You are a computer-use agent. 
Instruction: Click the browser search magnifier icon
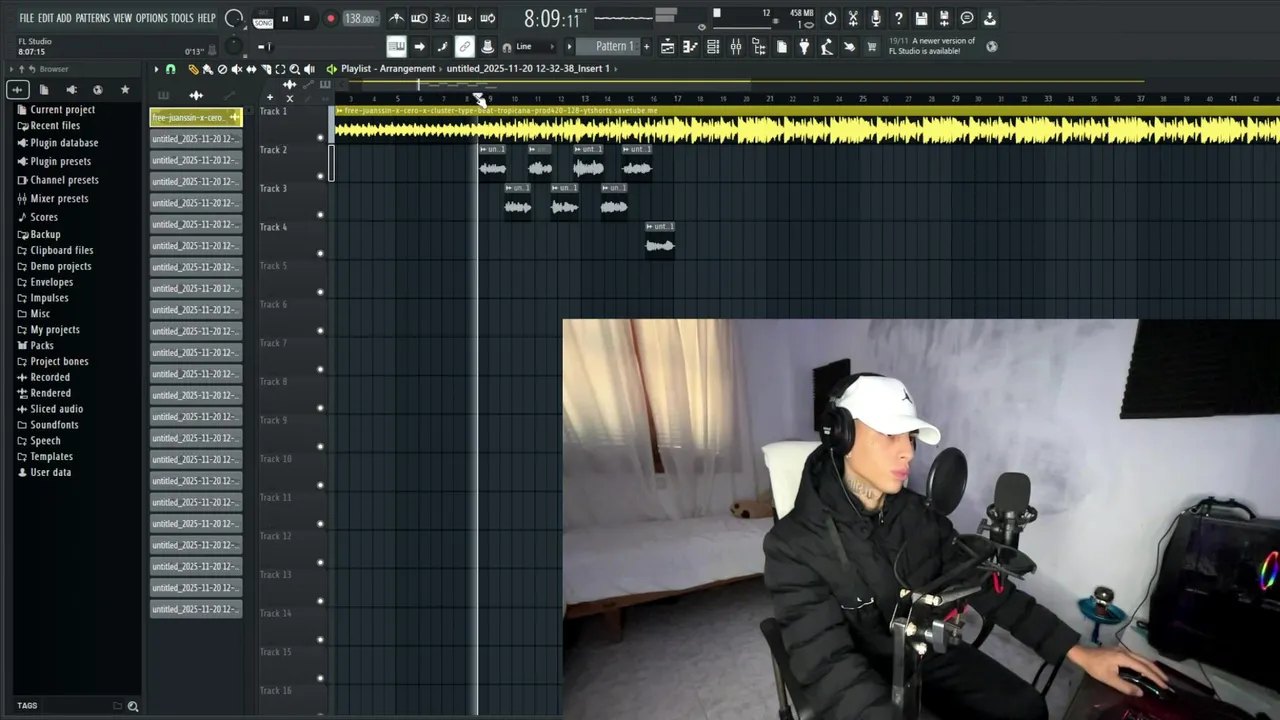point(132,706)
